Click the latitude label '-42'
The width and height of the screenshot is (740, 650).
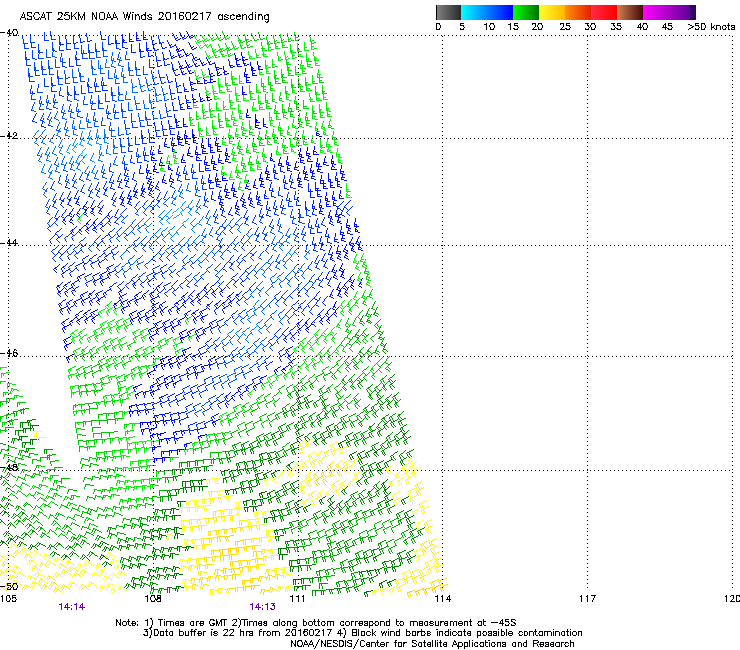(9, 135)
